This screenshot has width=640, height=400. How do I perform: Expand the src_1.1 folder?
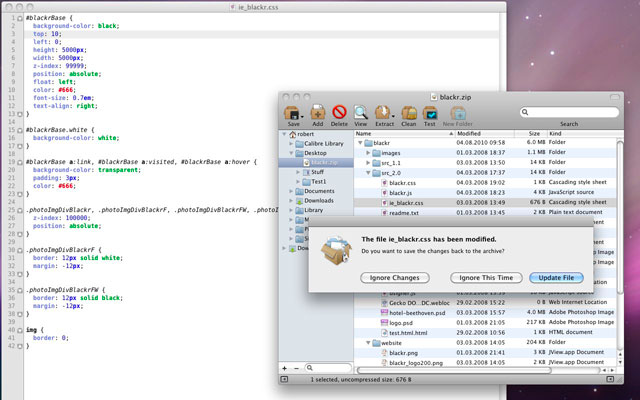(x=370, y=163)
